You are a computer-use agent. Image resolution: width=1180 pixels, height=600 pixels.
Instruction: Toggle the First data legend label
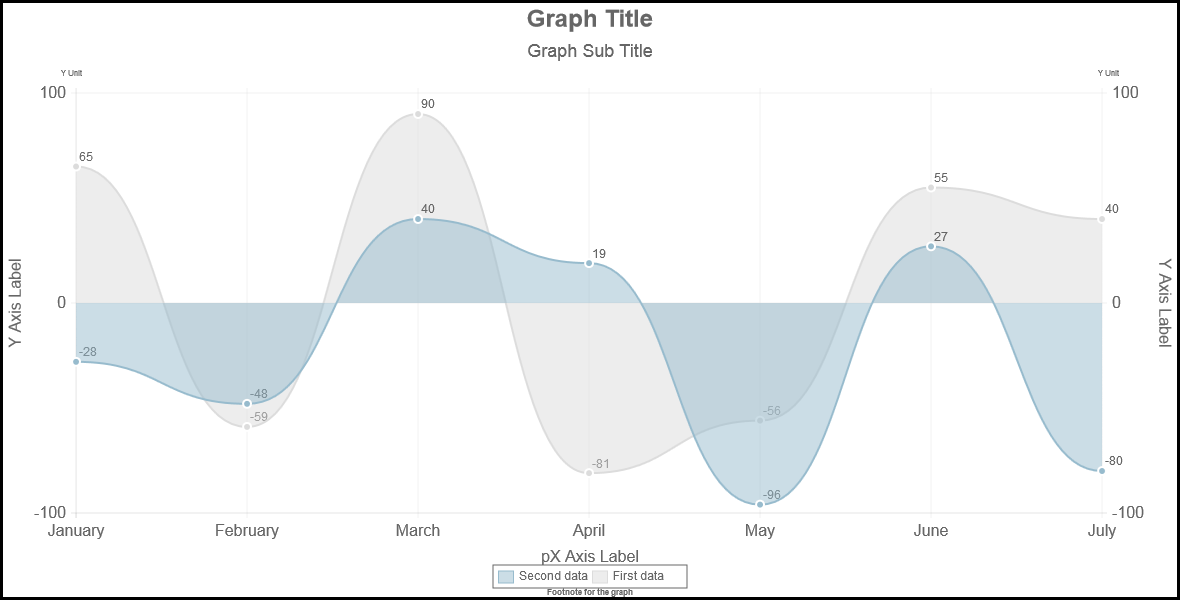638,576
